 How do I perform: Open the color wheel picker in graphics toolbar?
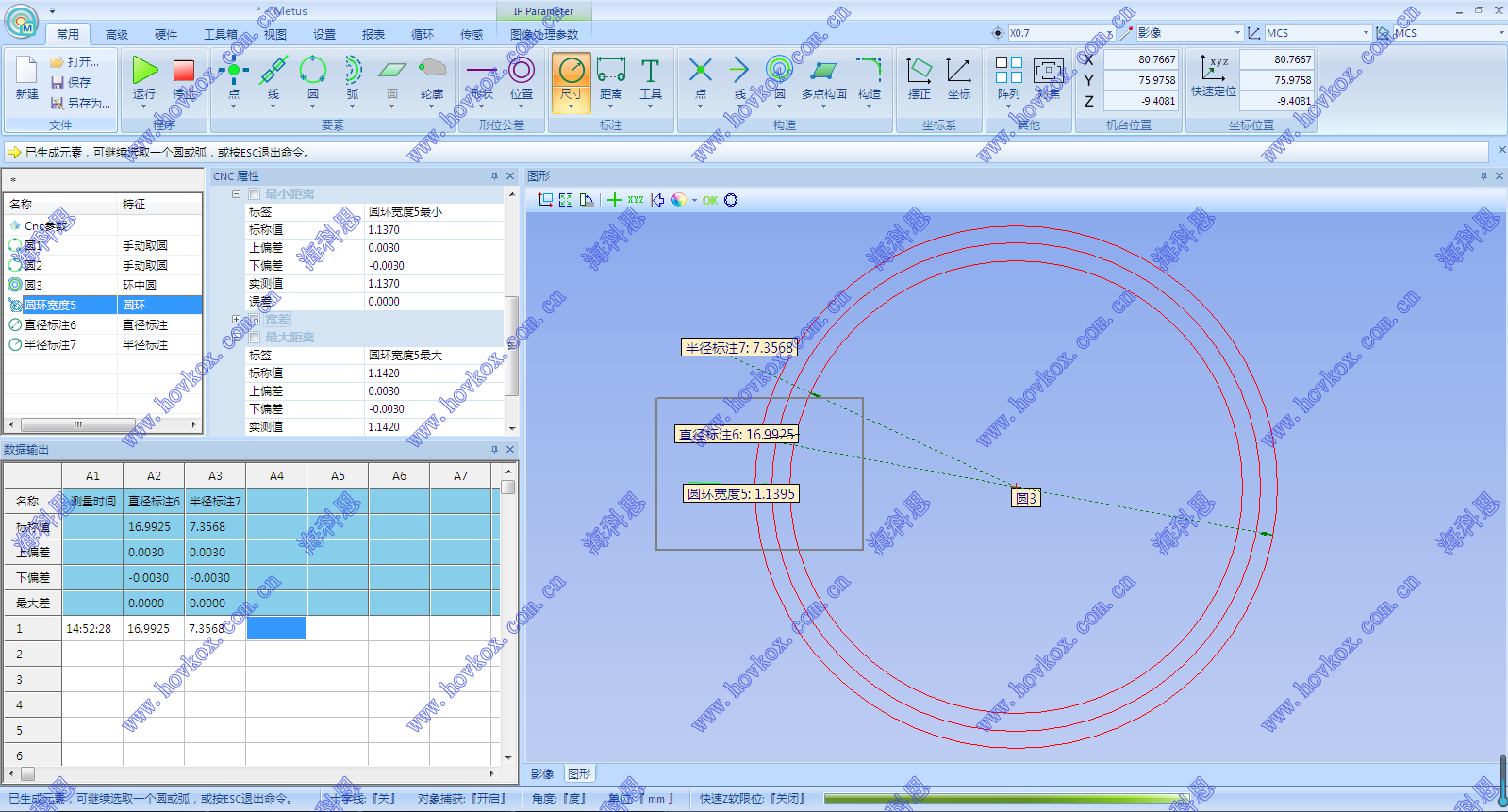pos(679,200)
